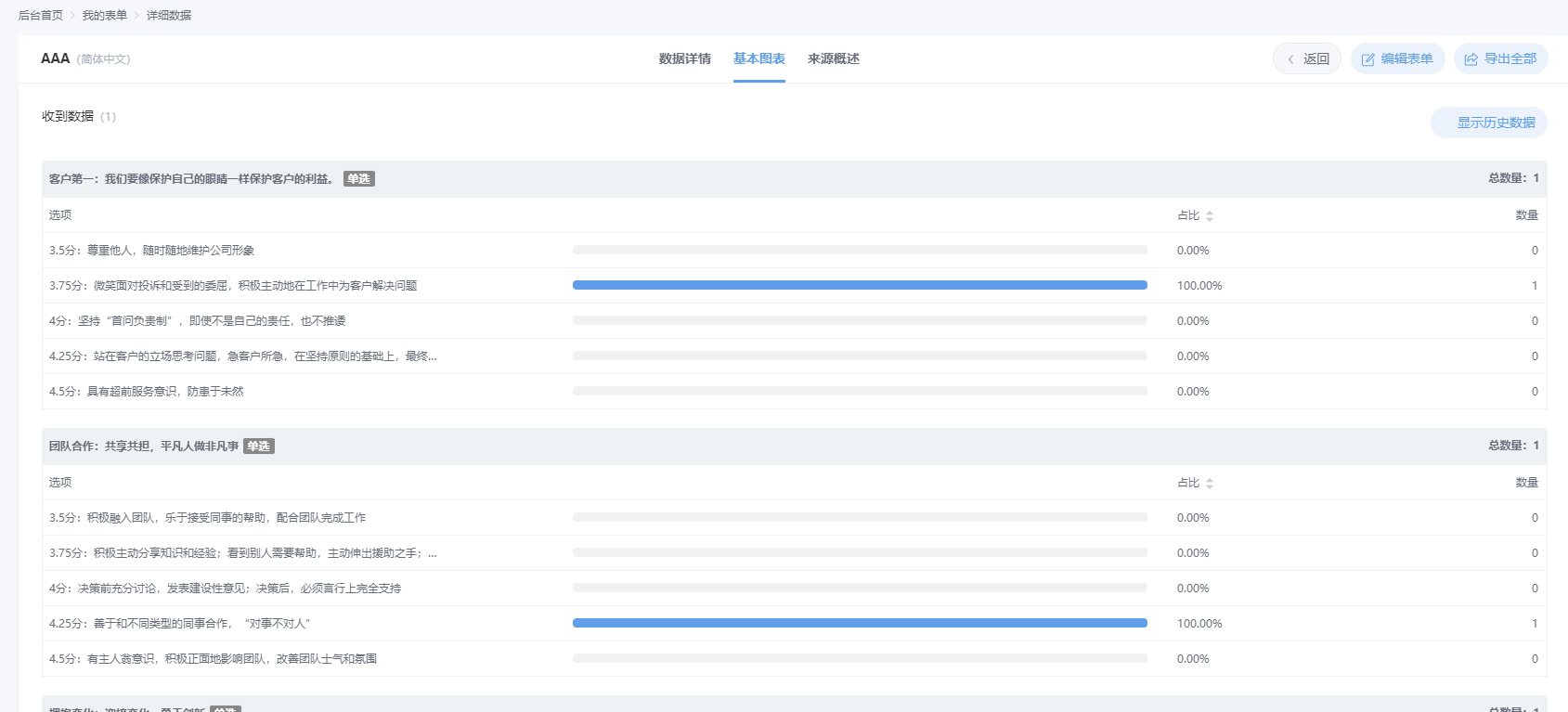Switch to the 数据详情 tab
This screenshot has width=1568, height=712.
(x=684, y=58)
